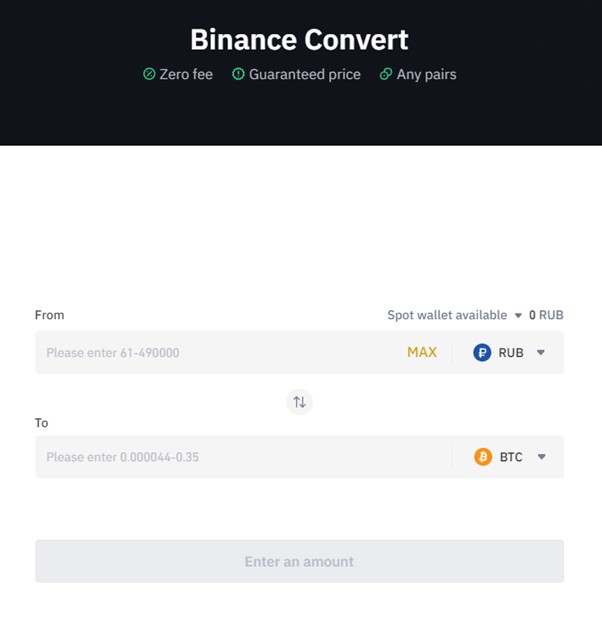Click the RUB ruble coin icon
The width and height of the screenshot is (602, 634).
482,352
